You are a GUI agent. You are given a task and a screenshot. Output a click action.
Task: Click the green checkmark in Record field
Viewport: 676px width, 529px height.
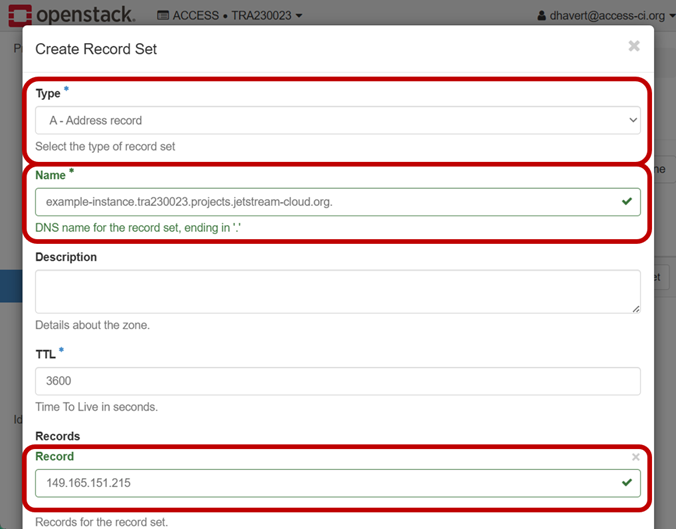tap(626, 483)
